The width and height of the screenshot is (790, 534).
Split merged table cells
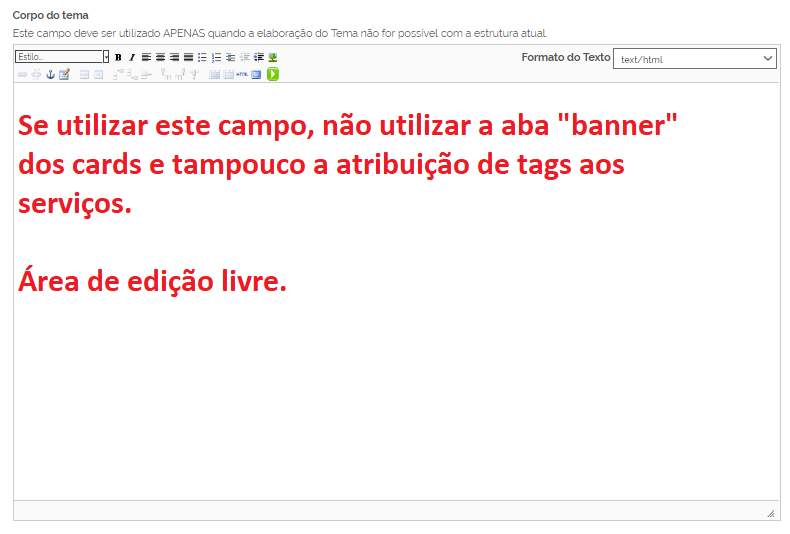(x=214, y=75)
